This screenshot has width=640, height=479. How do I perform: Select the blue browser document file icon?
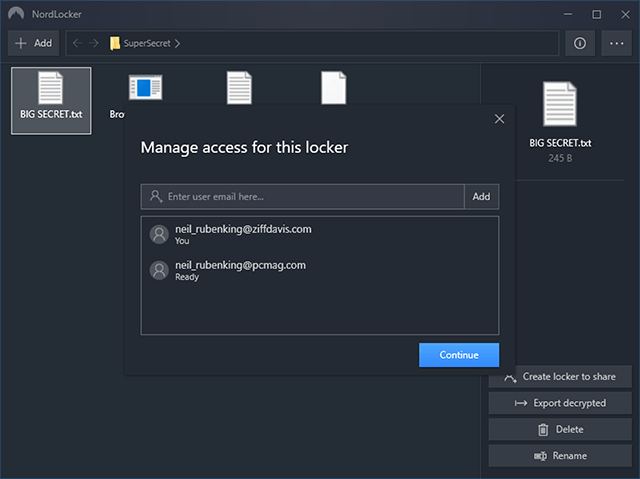point(145,87)
